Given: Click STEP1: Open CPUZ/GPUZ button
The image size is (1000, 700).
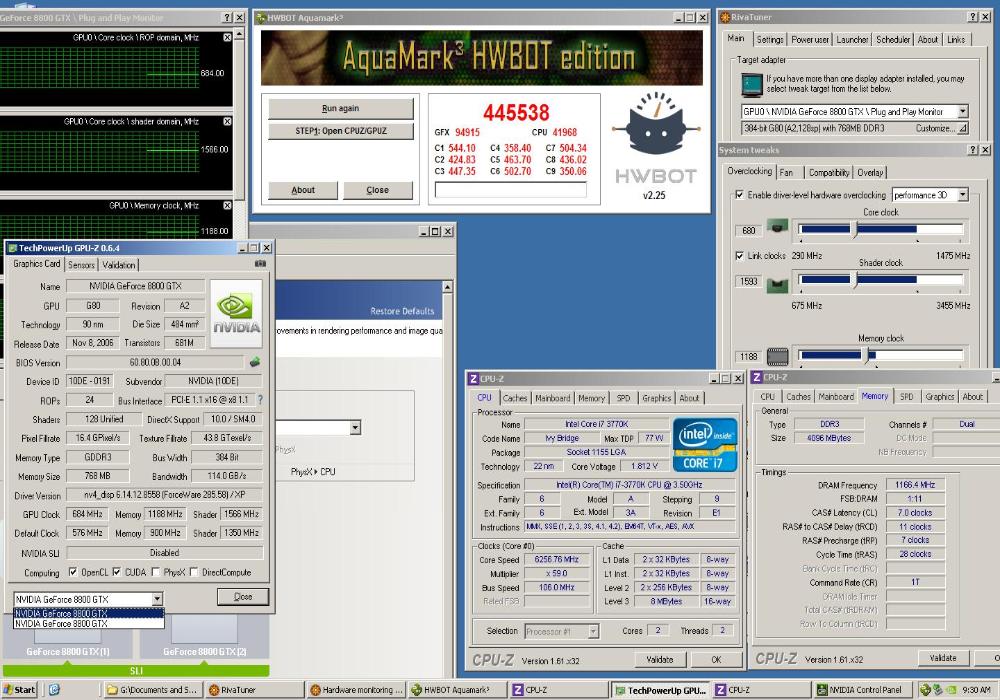Looking at the screenshot, I should (341, 131).
